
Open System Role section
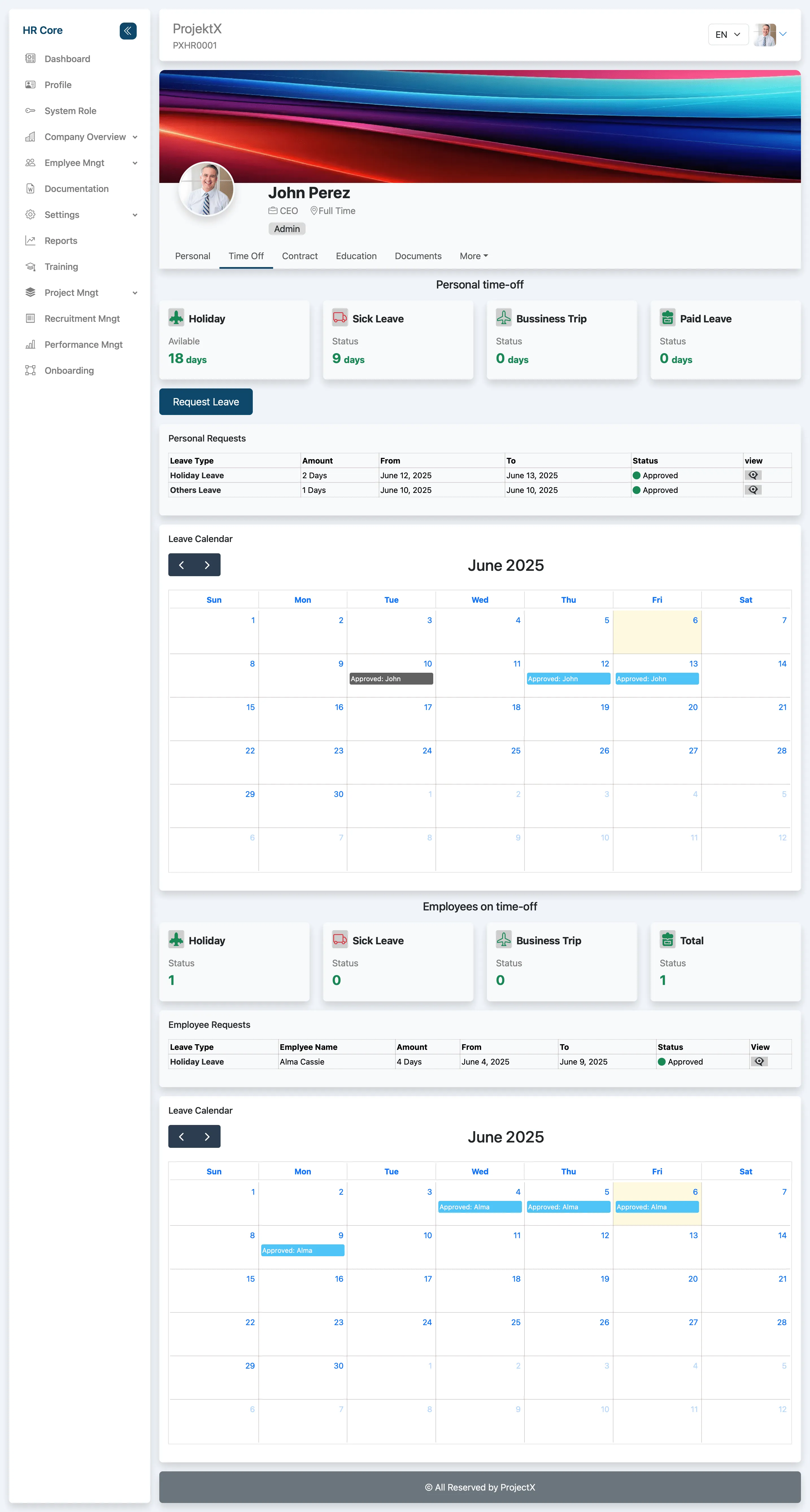coord(70,110)
